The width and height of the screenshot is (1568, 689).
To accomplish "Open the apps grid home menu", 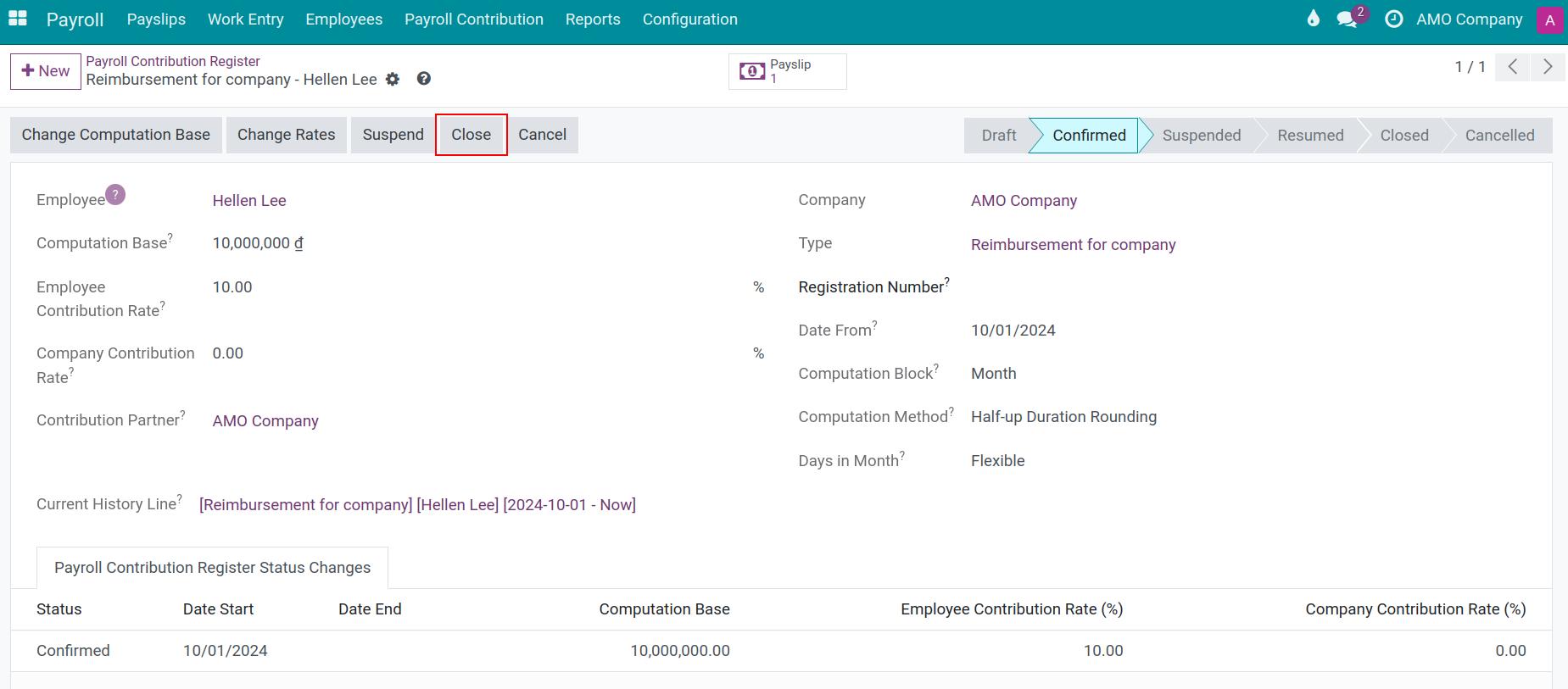I will point(17,19).
